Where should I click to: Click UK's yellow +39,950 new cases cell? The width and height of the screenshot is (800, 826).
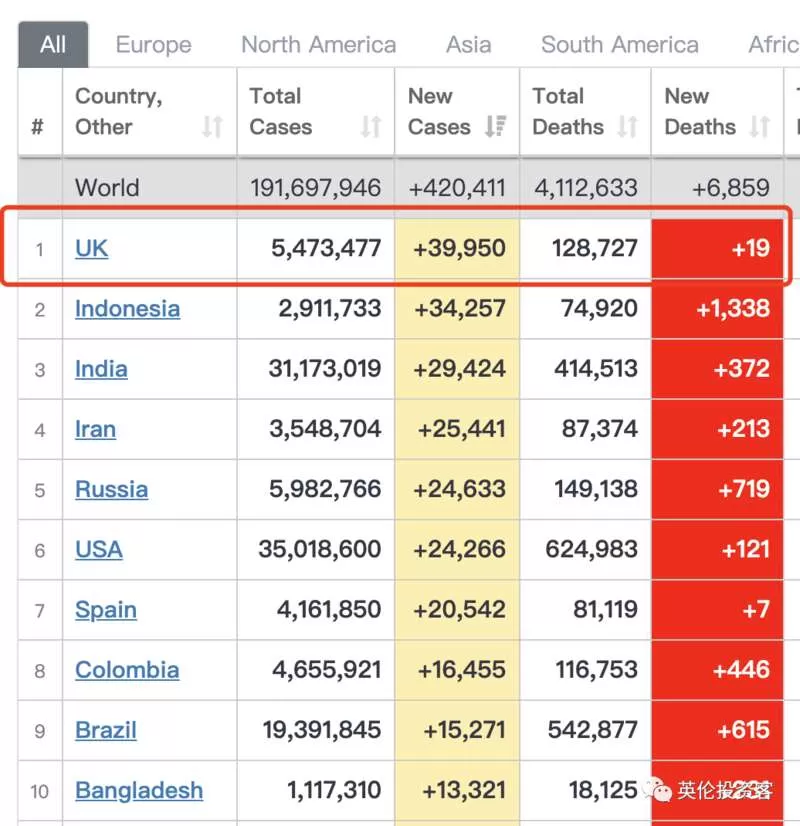coord(457,248)
